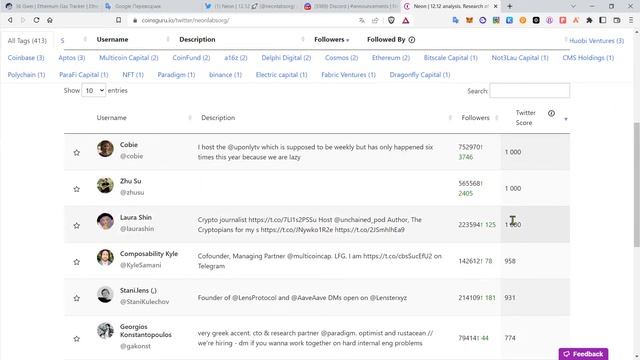
Task: Filter by a16z (2) tag
Action: coord(236,58)
